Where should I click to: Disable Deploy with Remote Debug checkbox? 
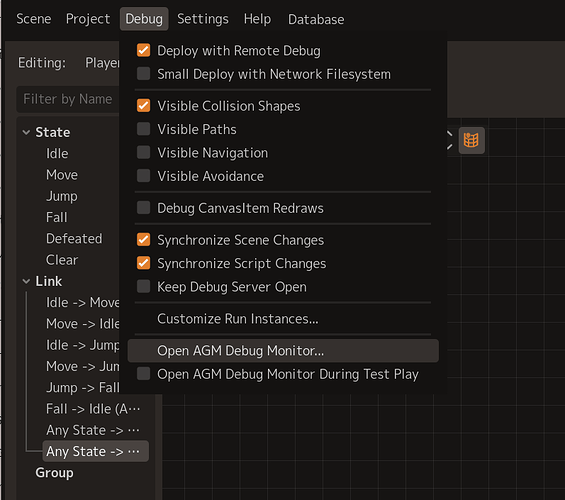tap(143, 50)
